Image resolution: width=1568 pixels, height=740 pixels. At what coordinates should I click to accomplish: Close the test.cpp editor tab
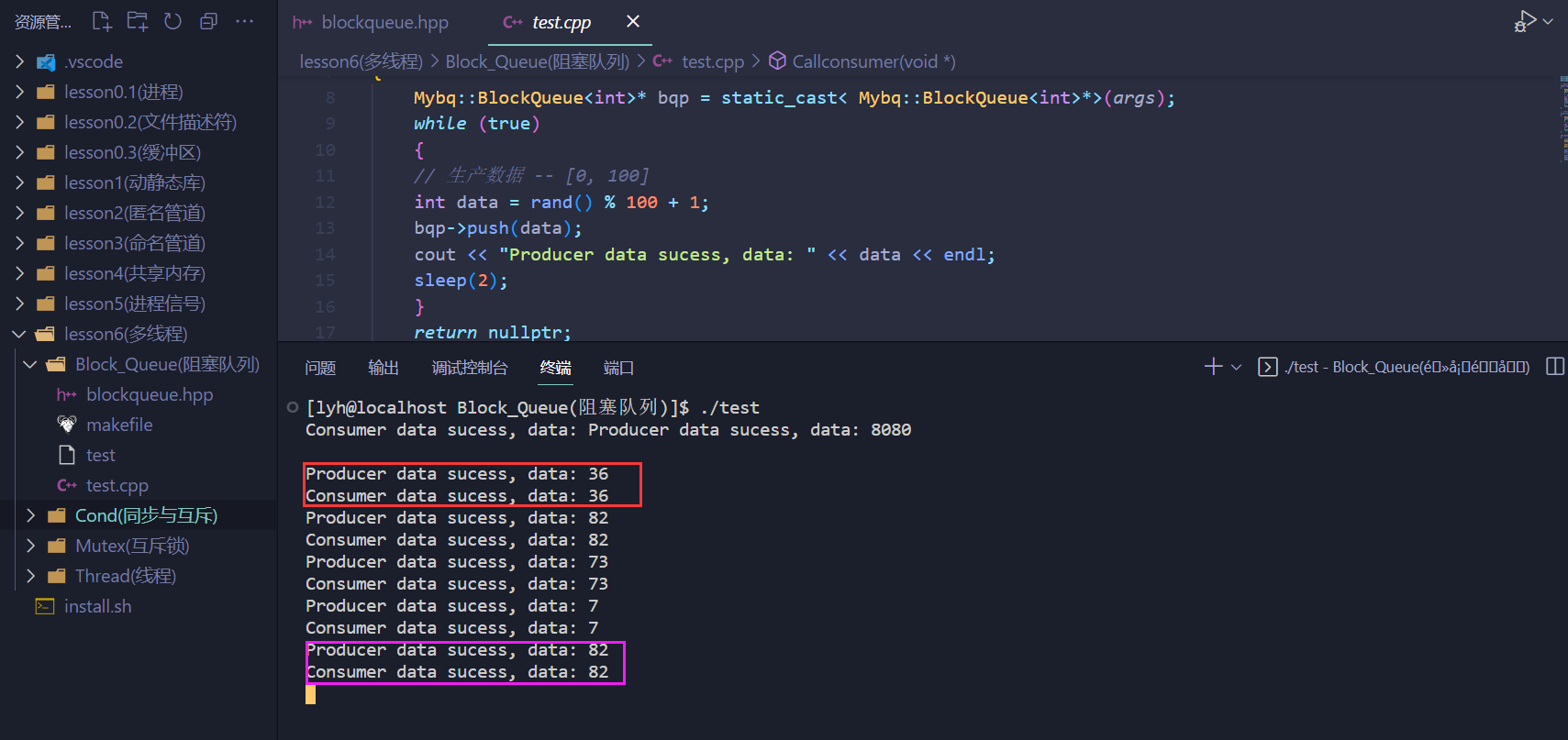pyautogui.click(x=633, y=21)
